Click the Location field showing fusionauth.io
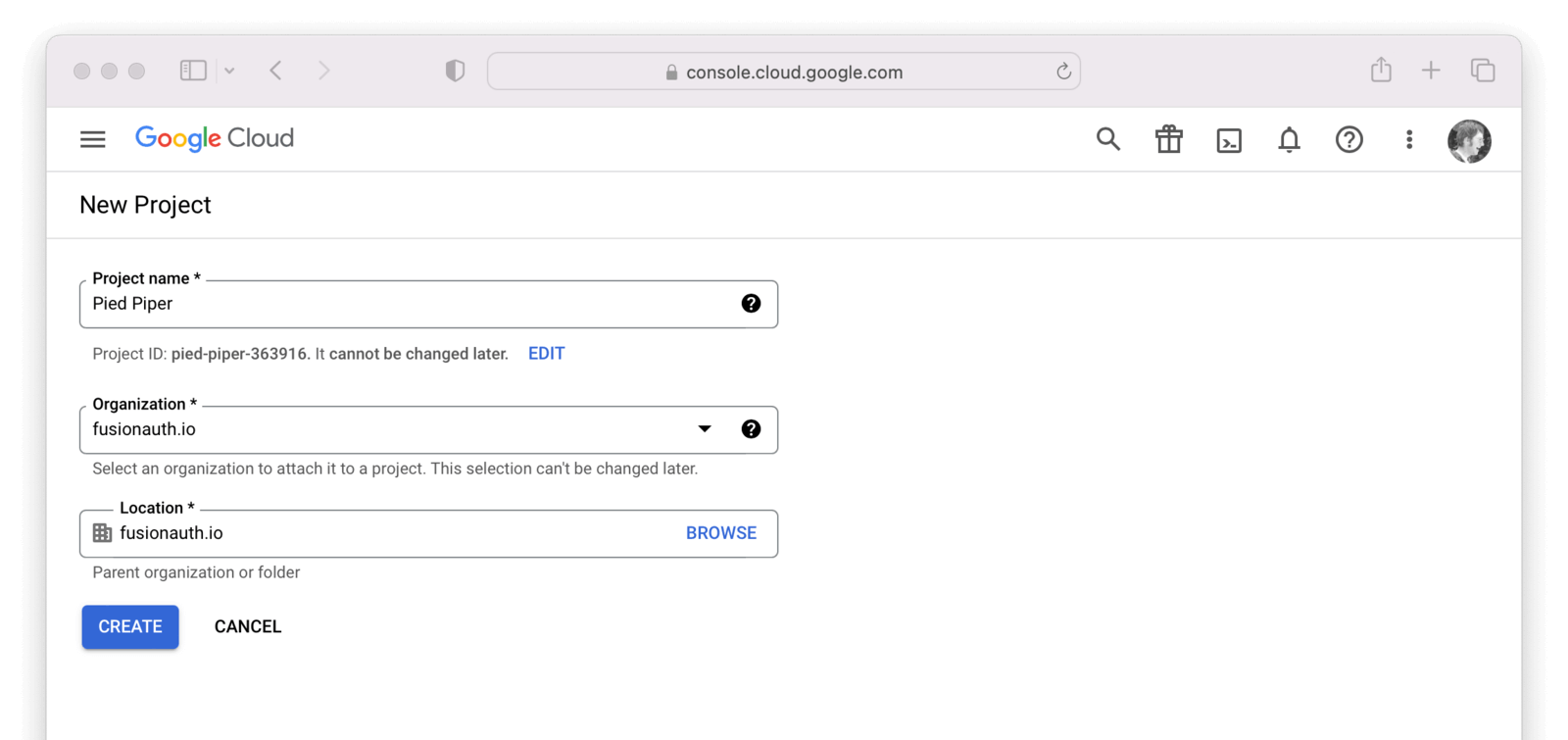This screenshot has height=740, width=1568. pyautogui.click(x=429, y=533)
